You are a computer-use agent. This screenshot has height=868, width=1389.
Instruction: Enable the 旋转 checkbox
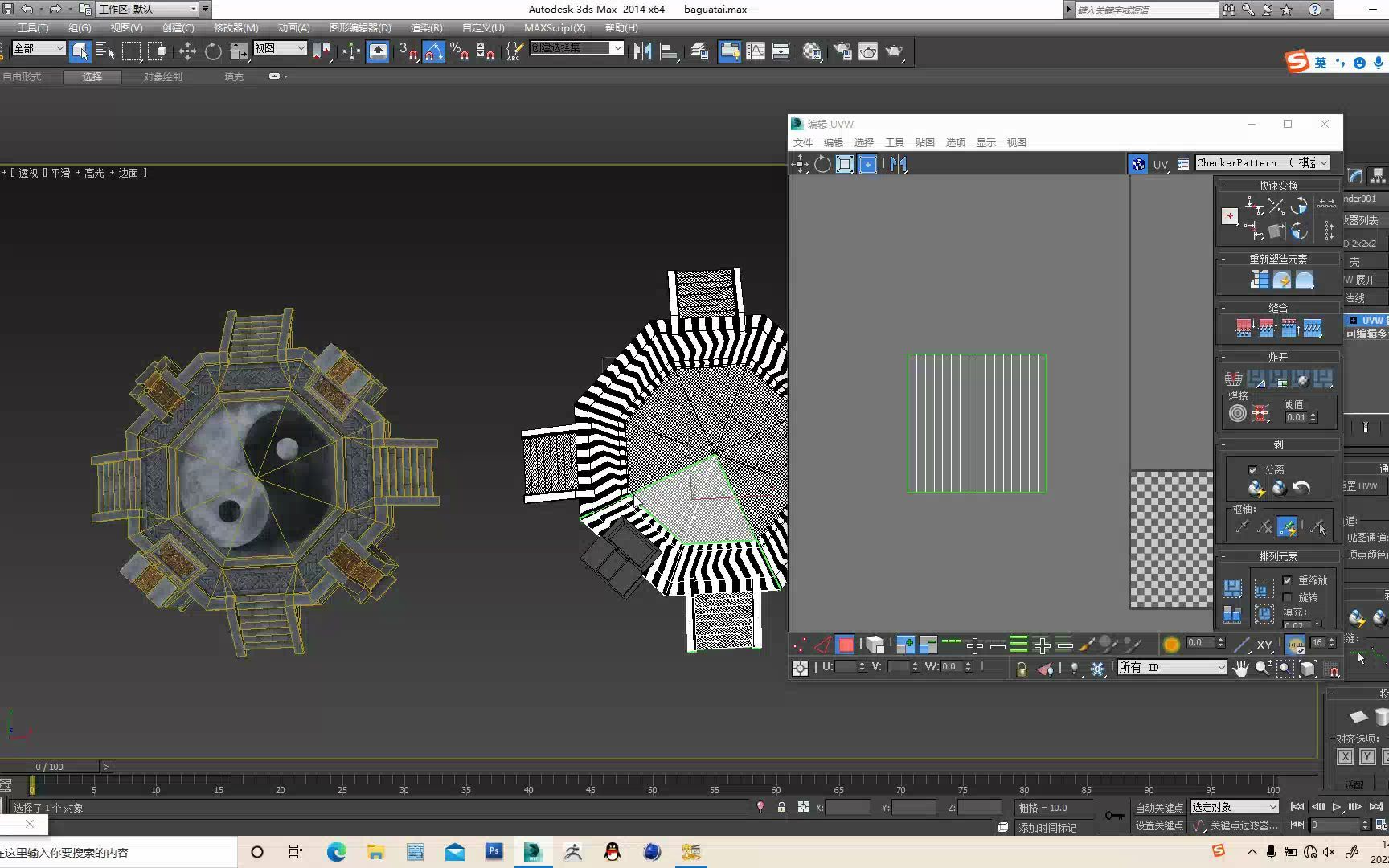[1288, 597]
